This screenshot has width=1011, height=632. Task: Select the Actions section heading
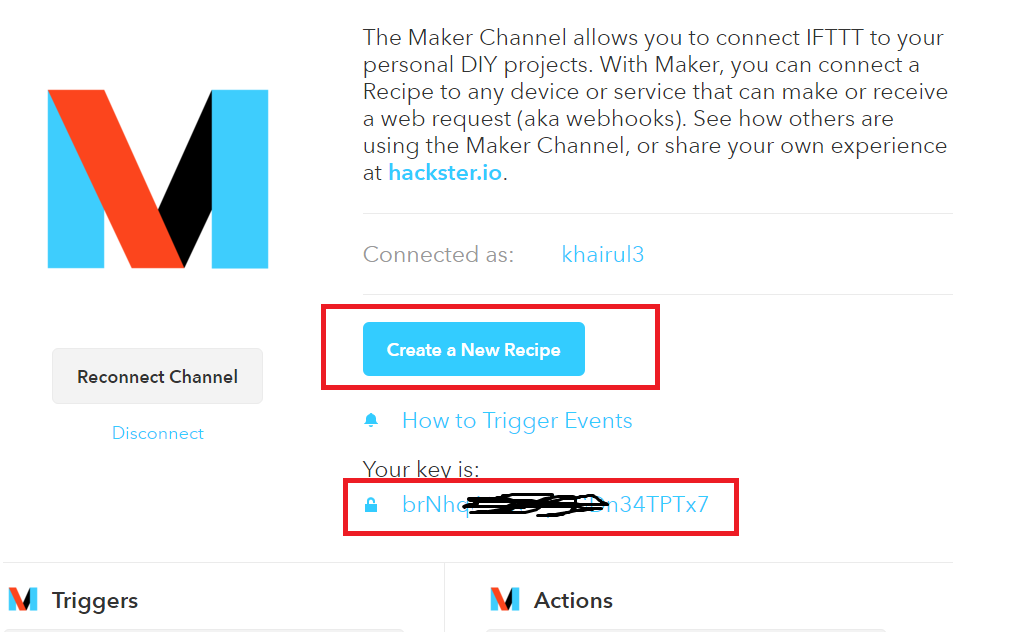[573, 600]
